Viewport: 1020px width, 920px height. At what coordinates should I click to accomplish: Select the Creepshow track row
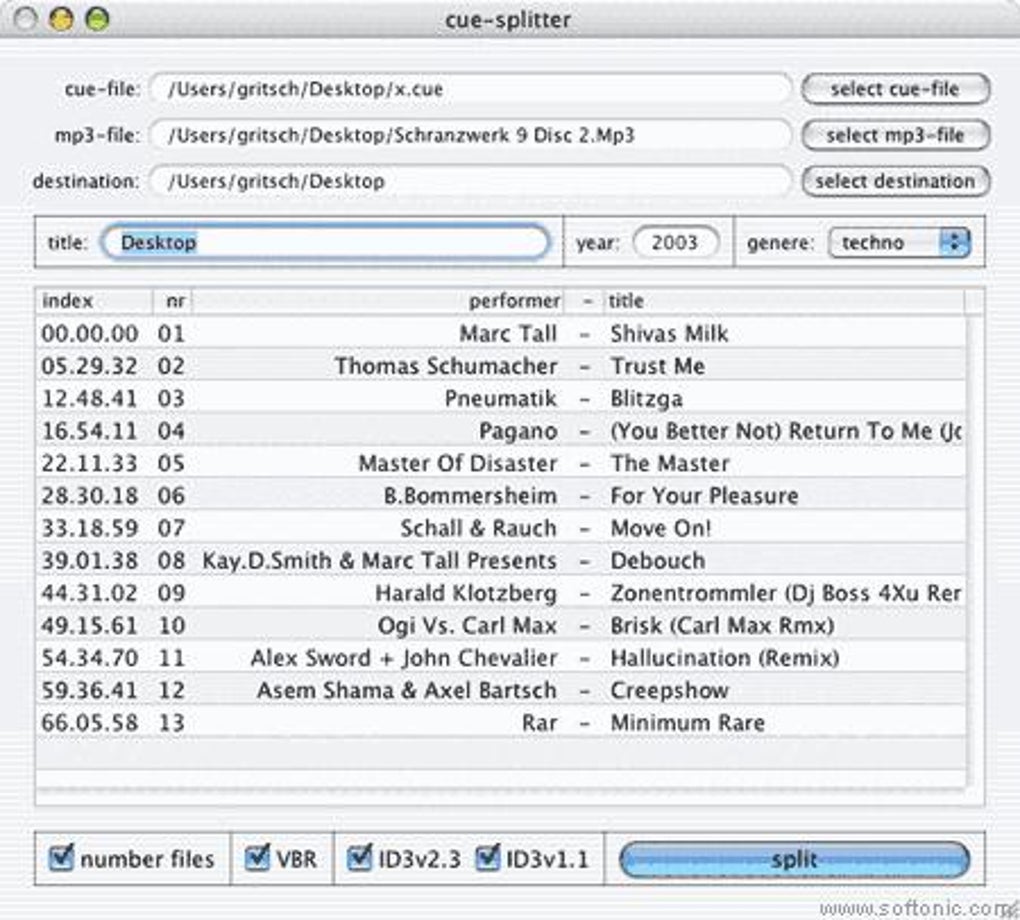501,690
